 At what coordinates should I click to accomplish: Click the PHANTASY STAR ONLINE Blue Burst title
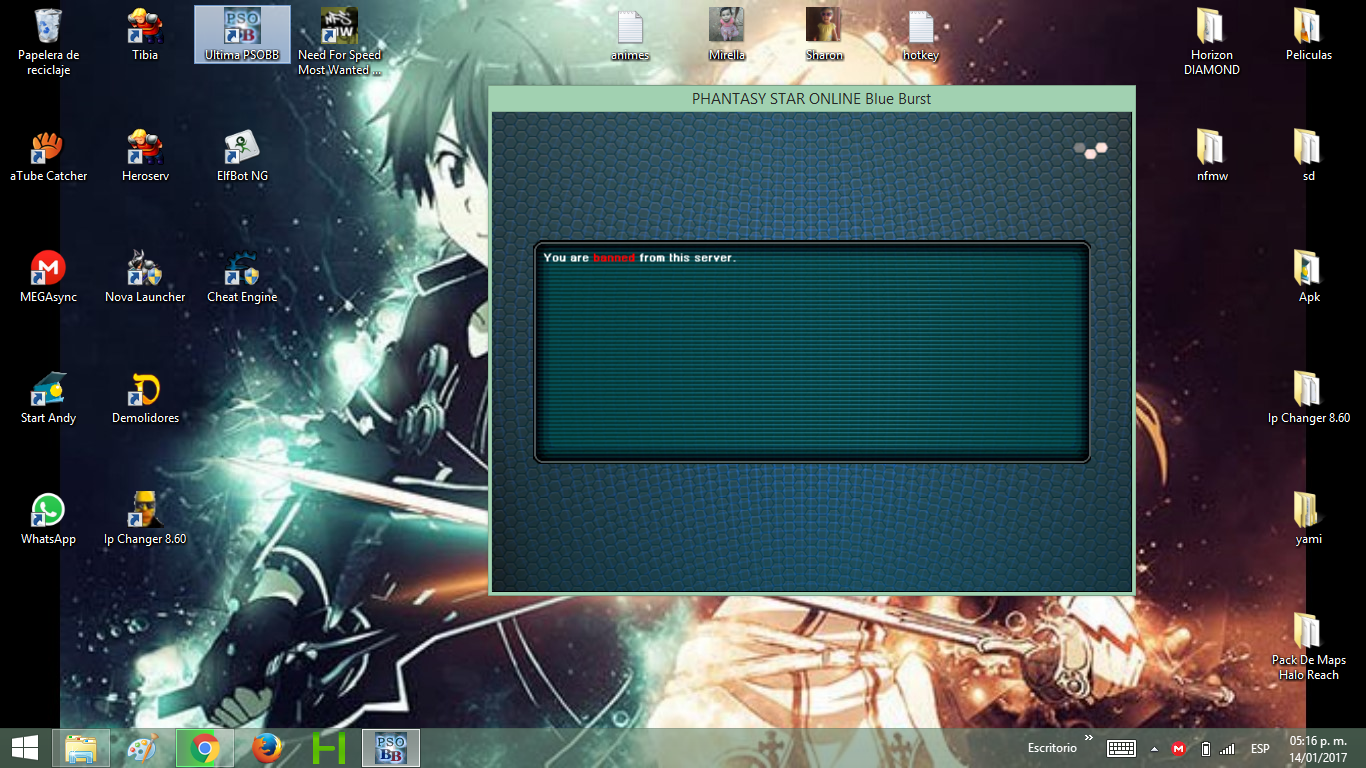coord(812,99)
